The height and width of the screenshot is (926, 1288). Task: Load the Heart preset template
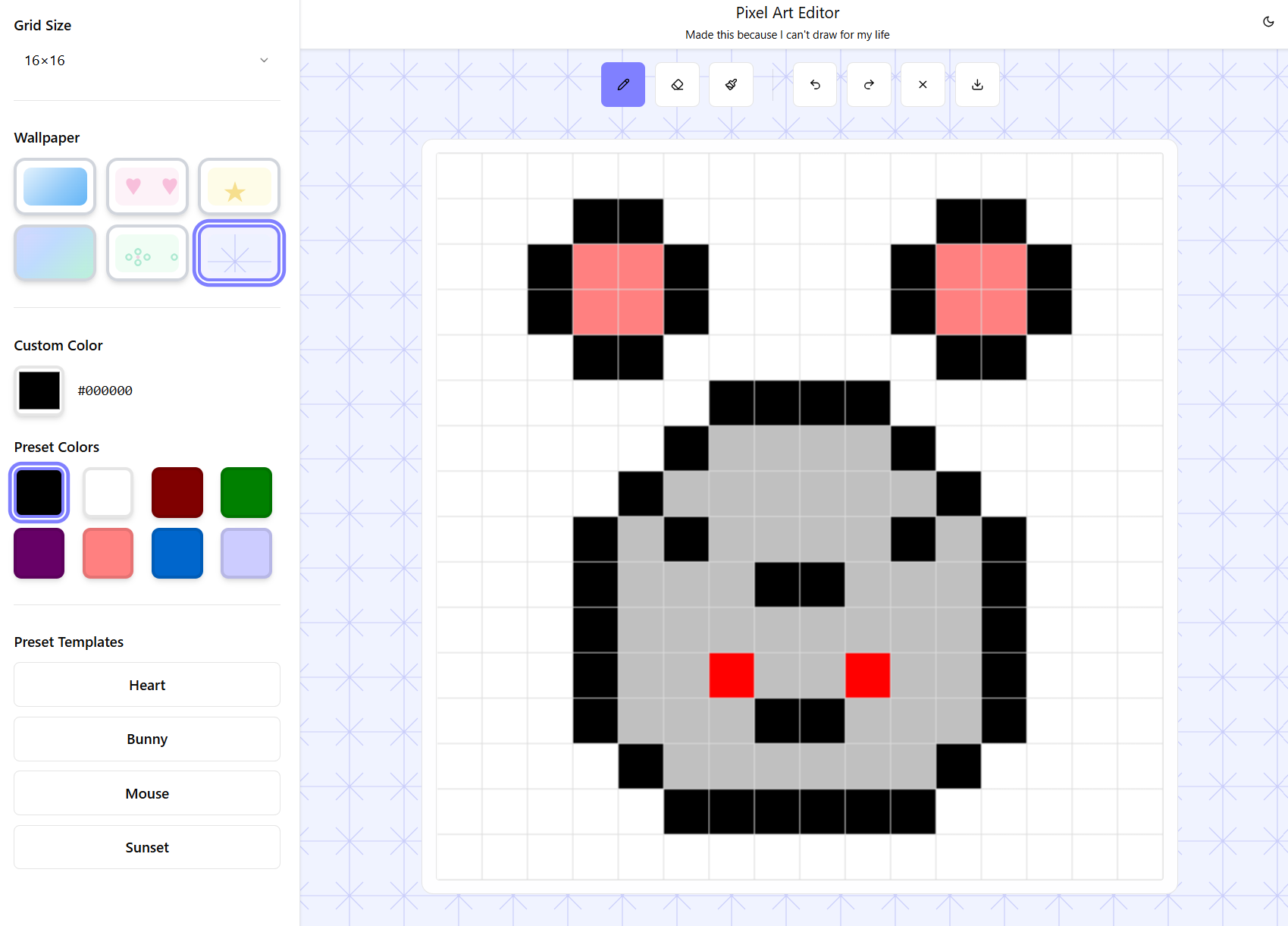147,685
